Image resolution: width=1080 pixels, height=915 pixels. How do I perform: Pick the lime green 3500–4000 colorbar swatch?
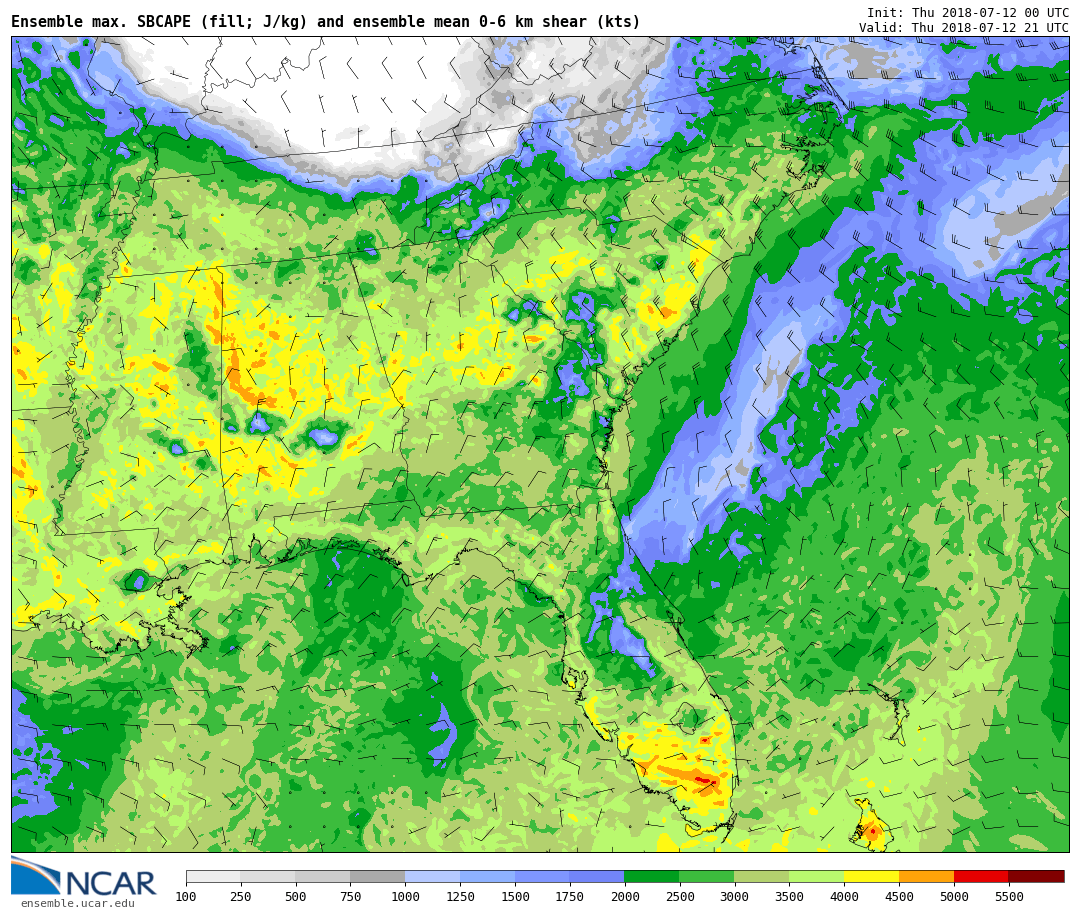click(816, 877)
